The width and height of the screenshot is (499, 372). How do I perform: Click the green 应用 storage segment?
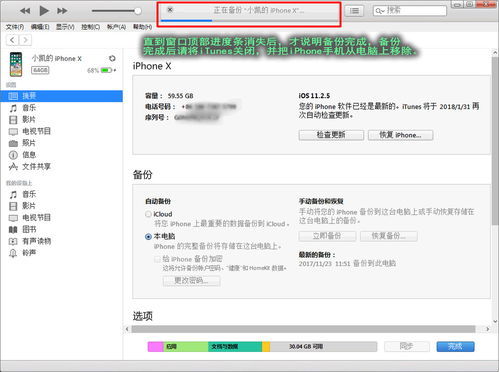[186, 347]
